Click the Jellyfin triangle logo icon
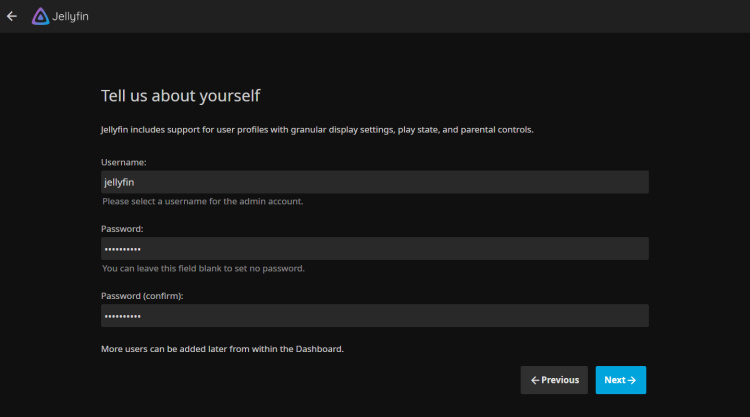The height and width of the screenshot is (417, 750). (40, 16)
